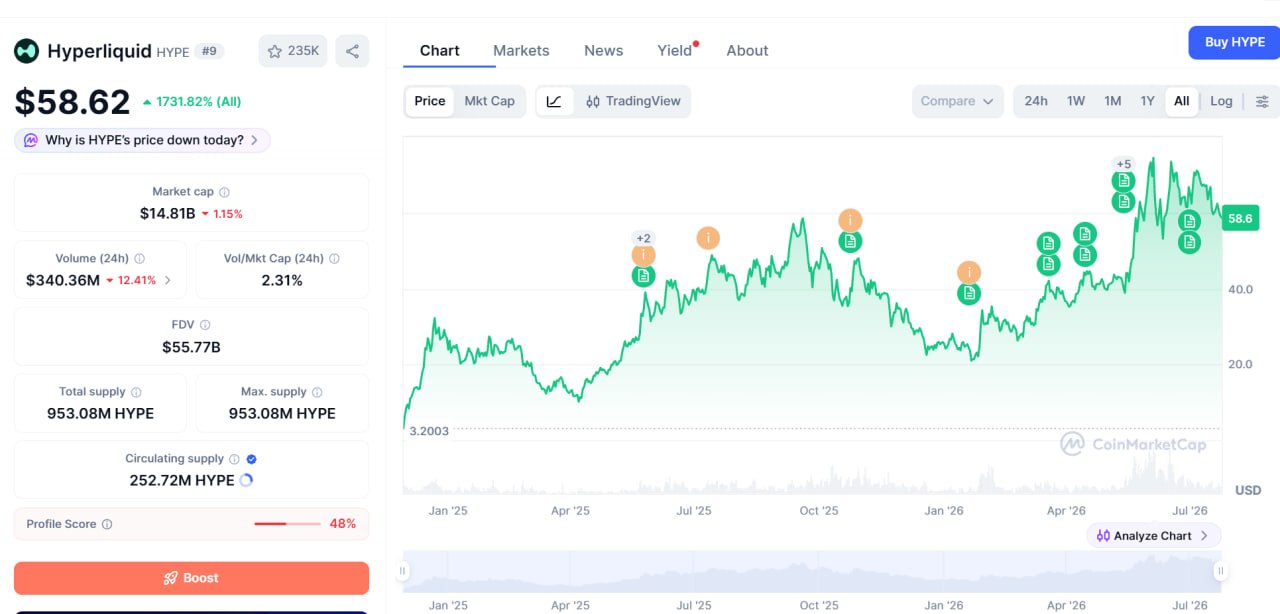Click the Max. supply info icon
1280x614 pixels.
click(x=317, y=392)
